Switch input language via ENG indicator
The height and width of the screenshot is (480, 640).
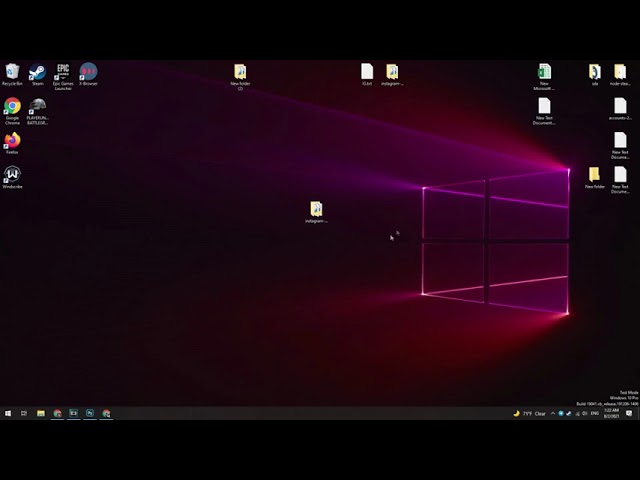click(x=595, y=413)
